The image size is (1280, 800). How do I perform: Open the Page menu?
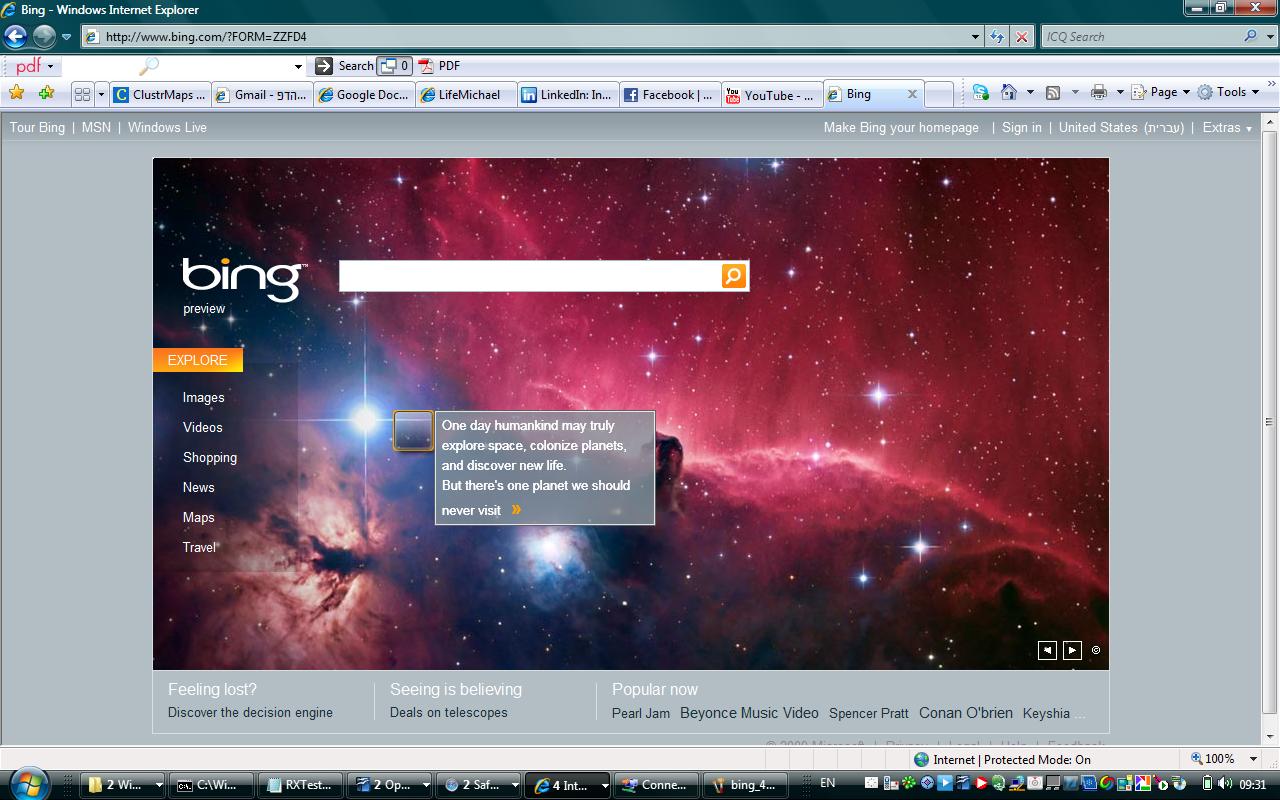pos(1162,92)
